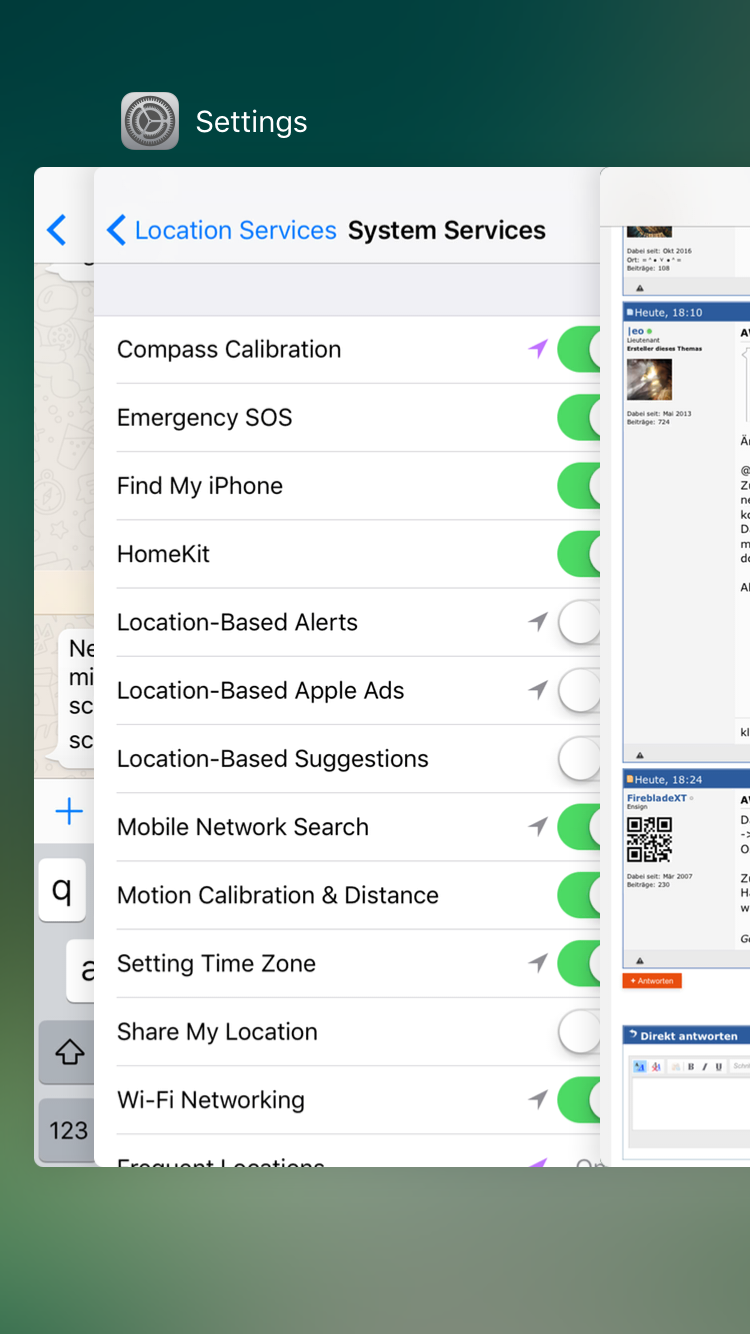Tap location arrow beside Setting Time Zone
The width and height of the screenshot is (750, 1334).
539,963
